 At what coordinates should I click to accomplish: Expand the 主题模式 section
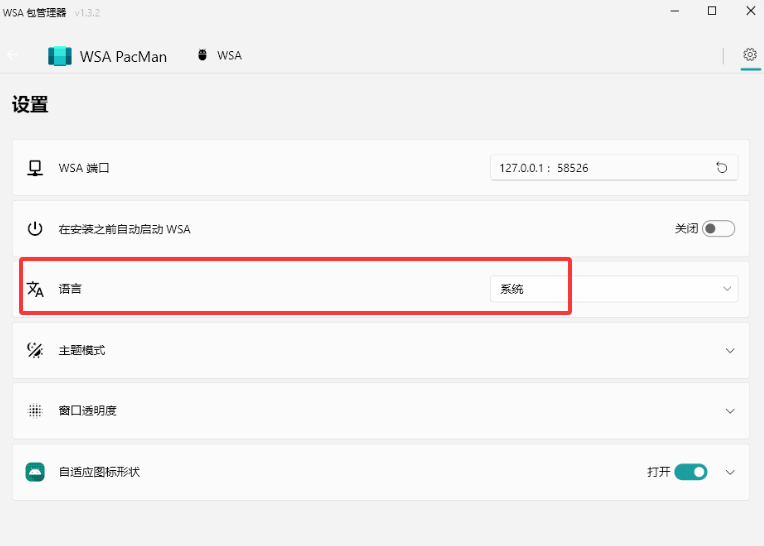pyautogui.click(x=730, y=350)
